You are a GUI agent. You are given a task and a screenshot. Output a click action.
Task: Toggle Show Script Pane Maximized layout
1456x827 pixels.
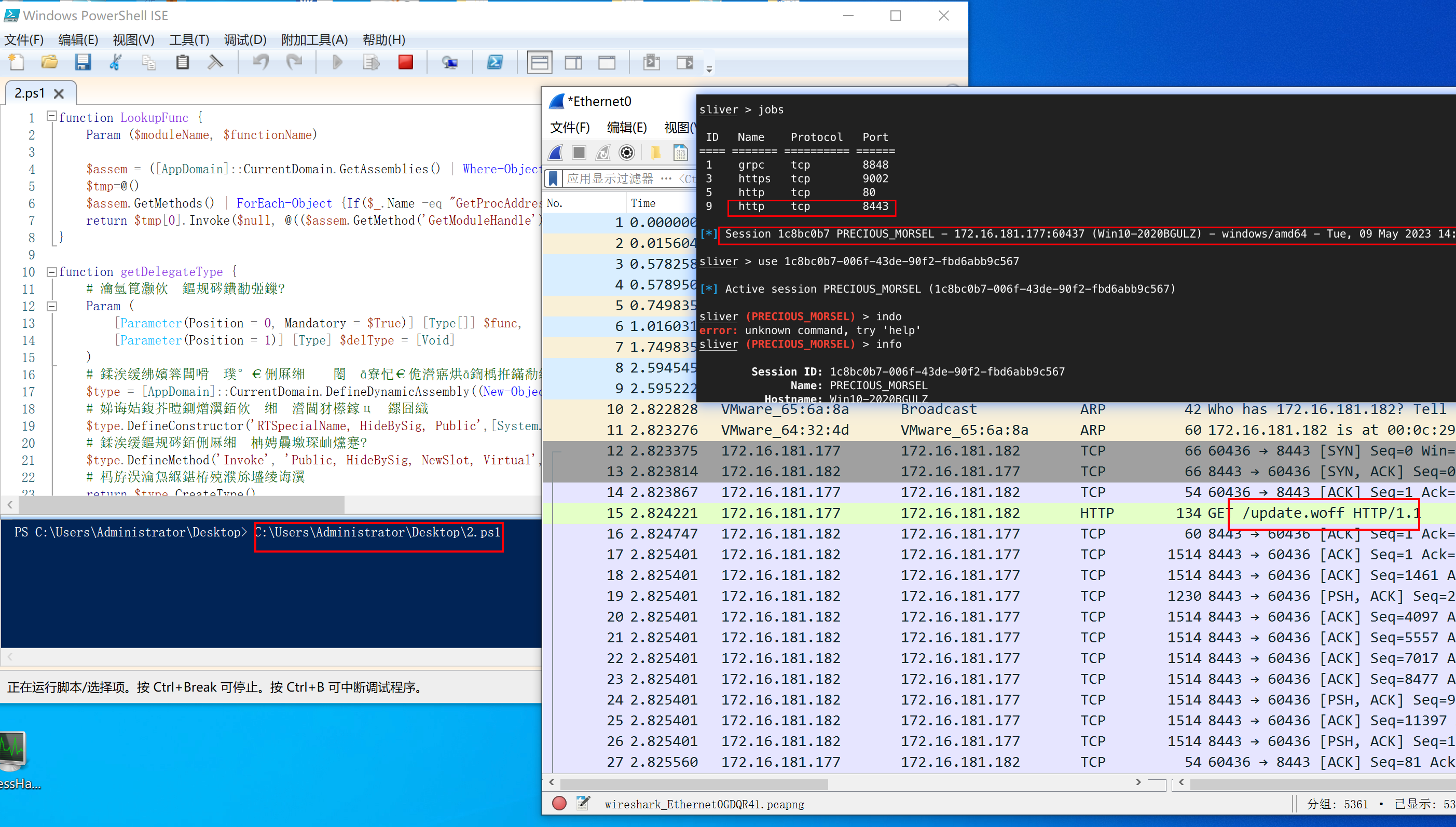pyautogui.click(x=607, y=62)
